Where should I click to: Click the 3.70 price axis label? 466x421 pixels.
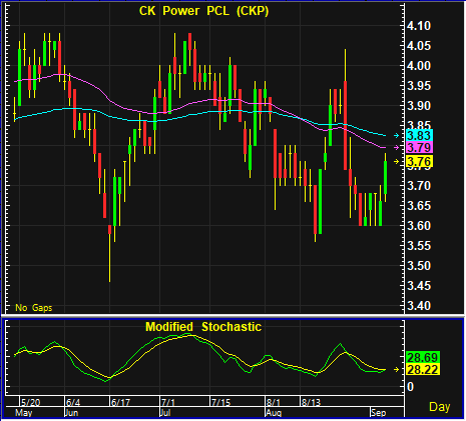point(419,186)
